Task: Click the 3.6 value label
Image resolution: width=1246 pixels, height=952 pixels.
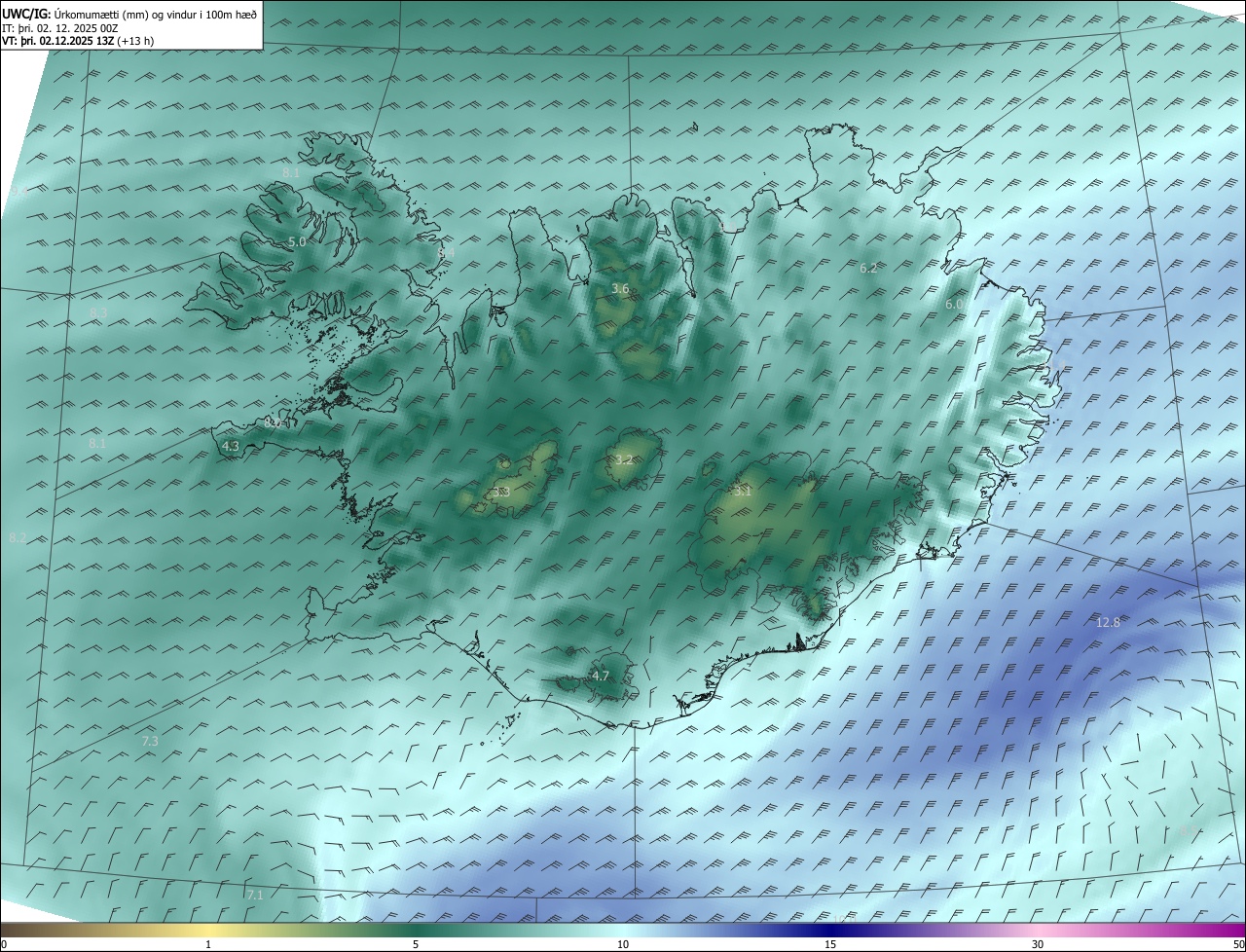Action: tap(620, 289)
